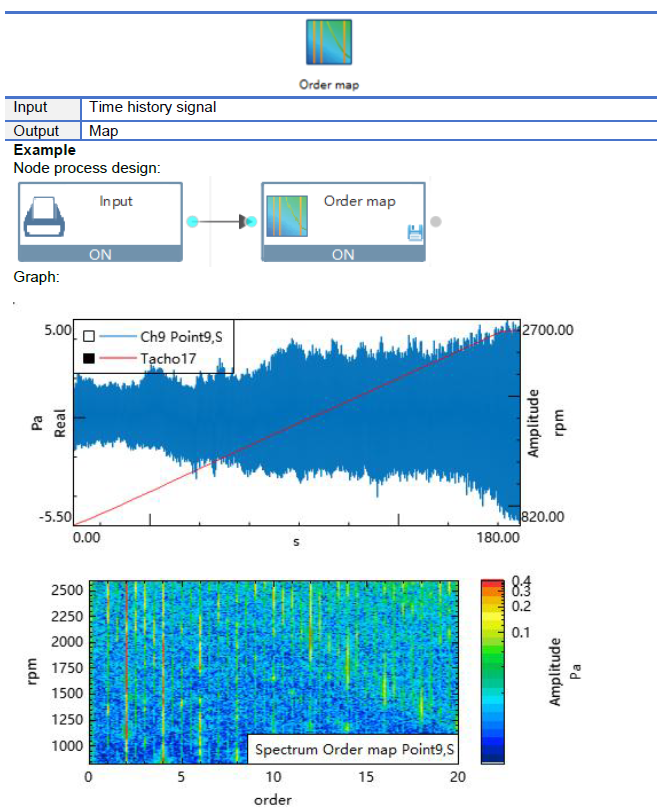Click the large Order map icon at top
The width and height of the screenshot is (660, 810).
(x=329, y=42)
